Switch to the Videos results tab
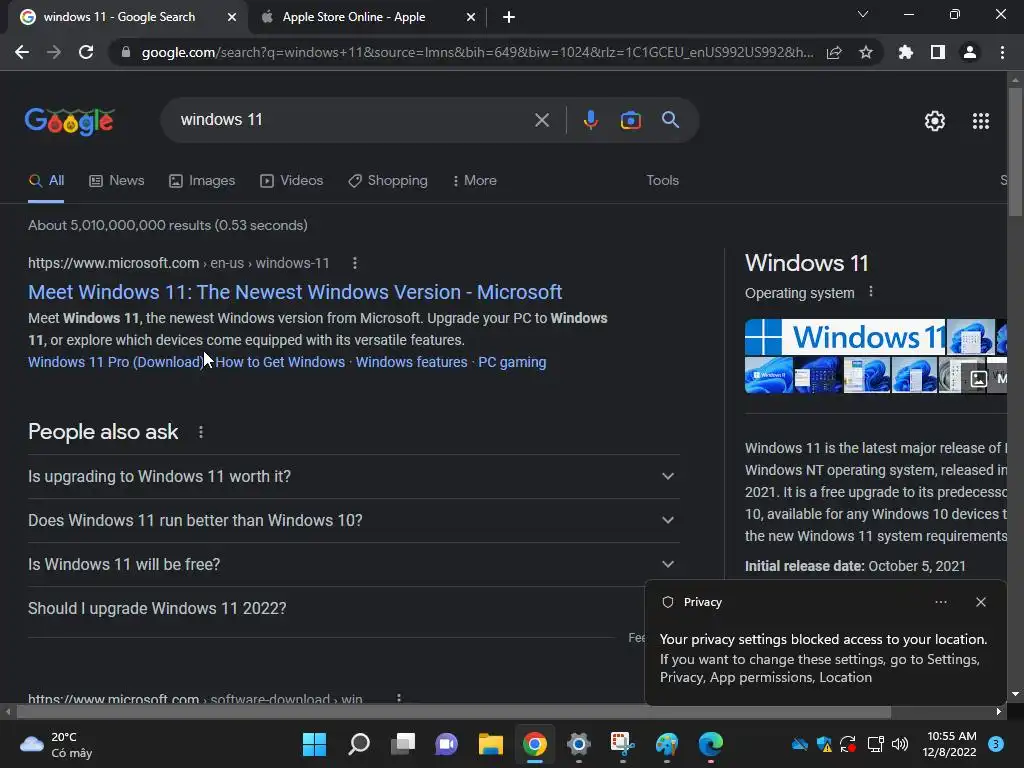This screenshot has height=768, width=1024. pyautogui.click(x=291, y=180)
